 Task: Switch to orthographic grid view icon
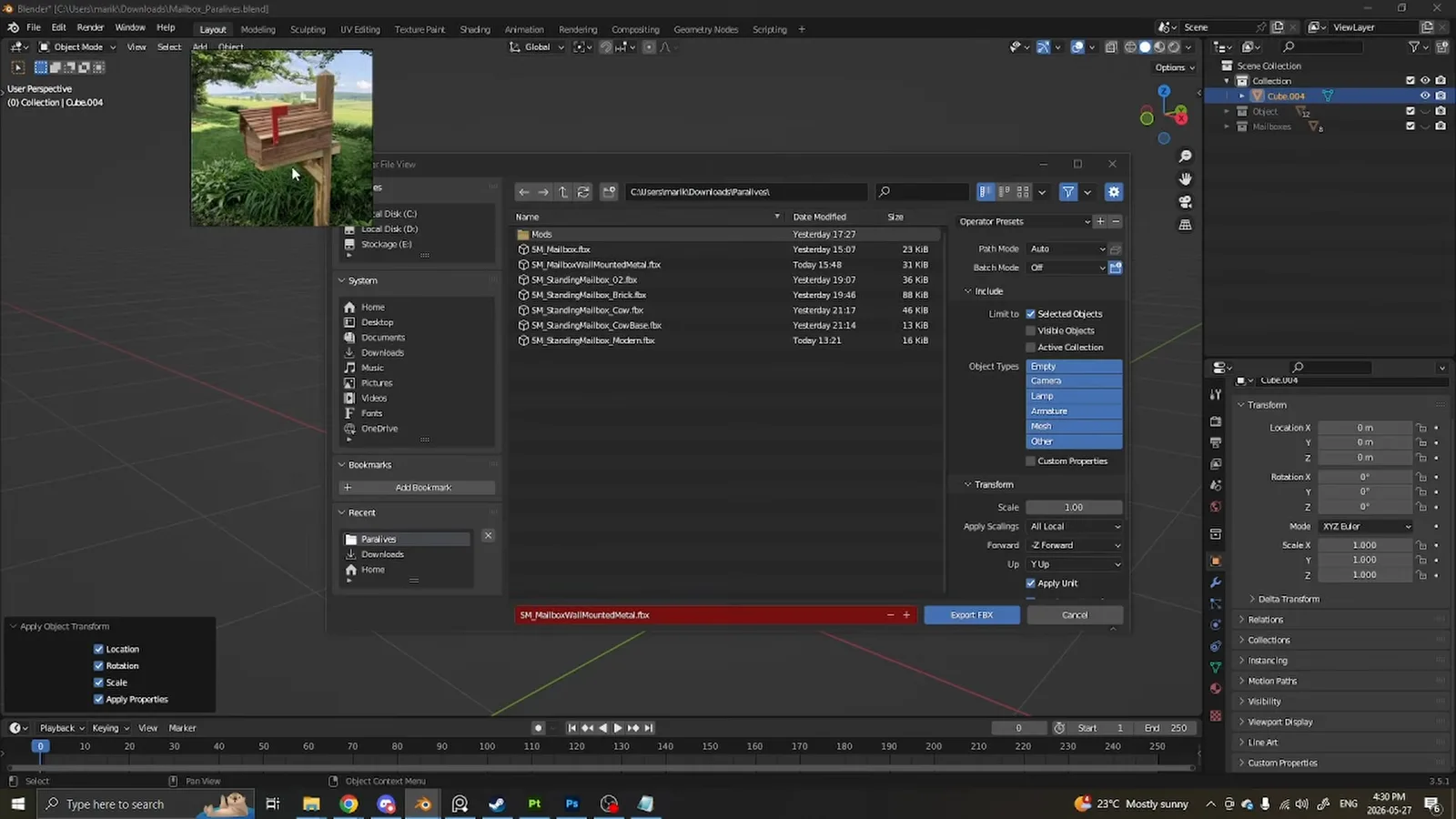click(x=1185, y=225)
